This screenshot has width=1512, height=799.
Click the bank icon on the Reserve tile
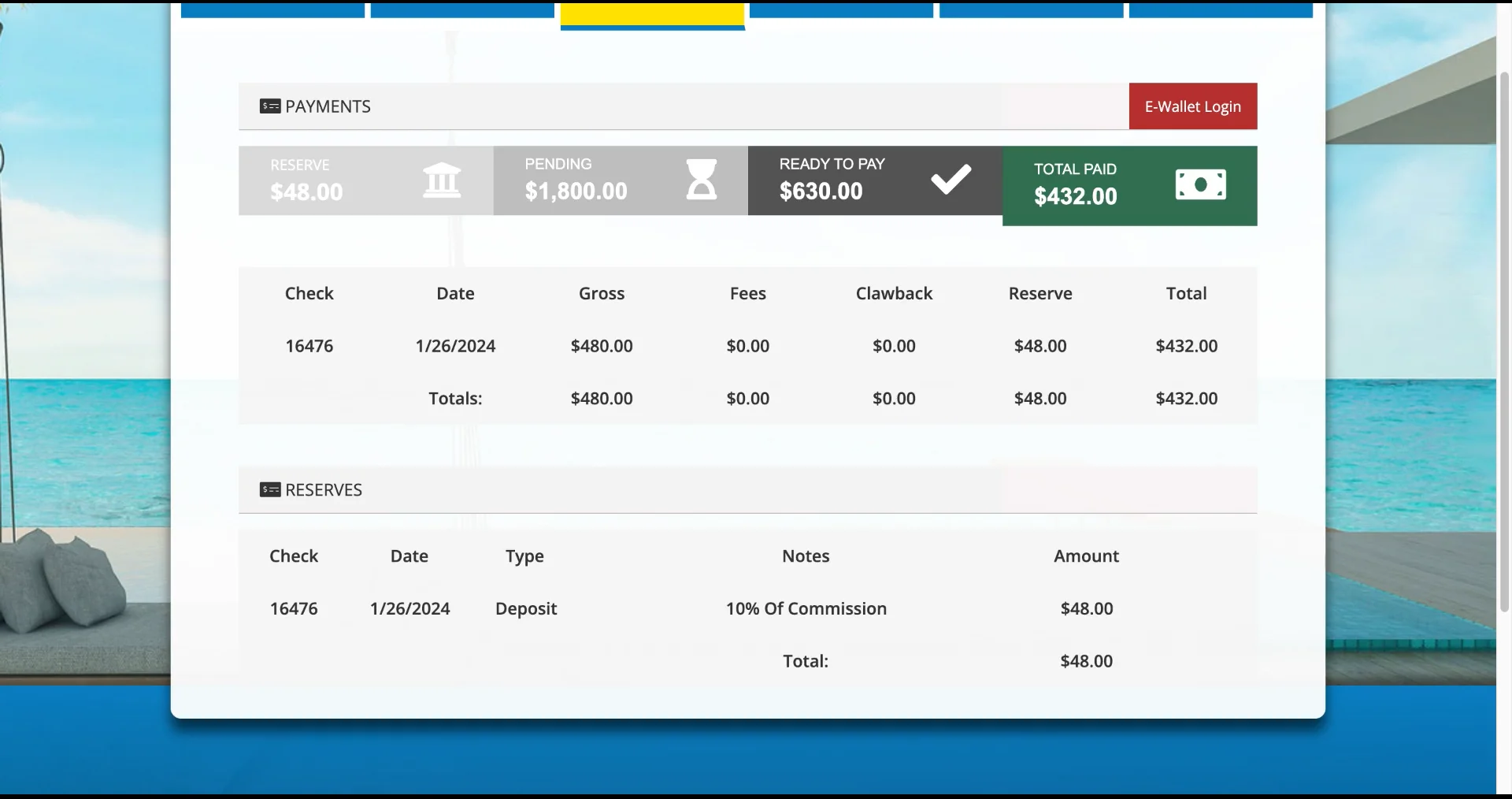(443, 180)
